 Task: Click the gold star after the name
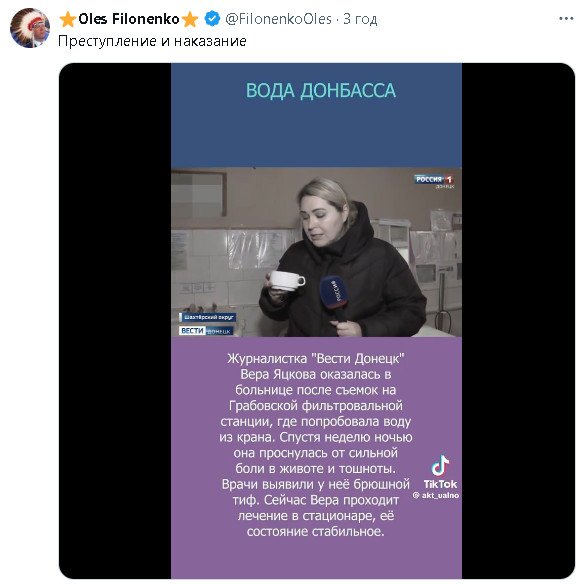point(190,19)
